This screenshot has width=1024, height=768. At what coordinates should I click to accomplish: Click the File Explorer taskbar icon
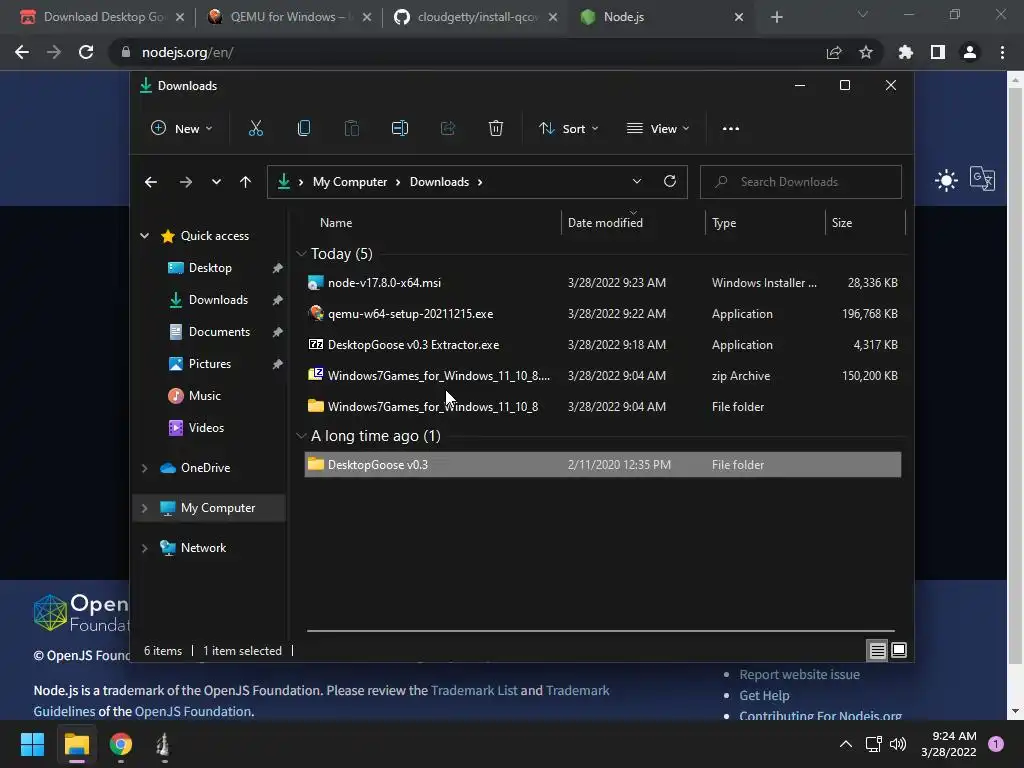pos(76,744)
